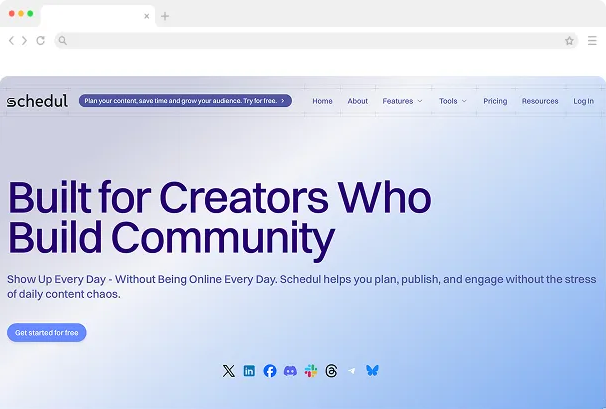Click the Bluesky butterfly icon
606x409 pixels.
point(373,371)
